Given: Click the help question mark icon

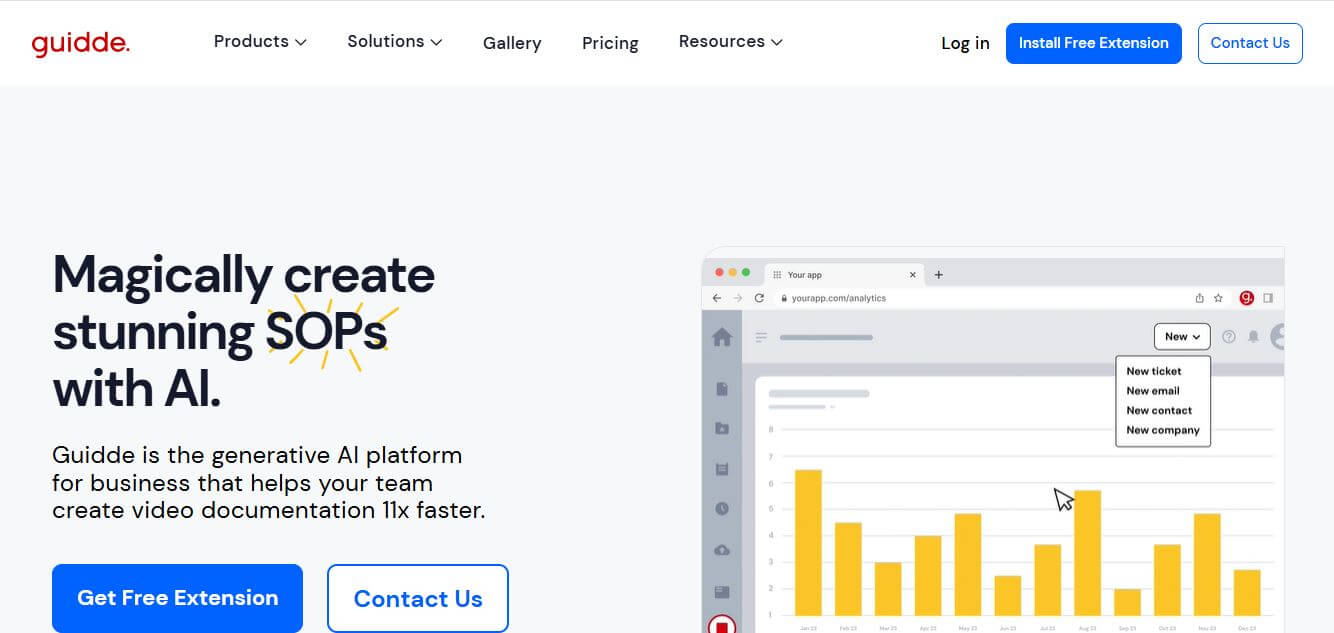Looking at the screenshot, I should point(1229,337).
